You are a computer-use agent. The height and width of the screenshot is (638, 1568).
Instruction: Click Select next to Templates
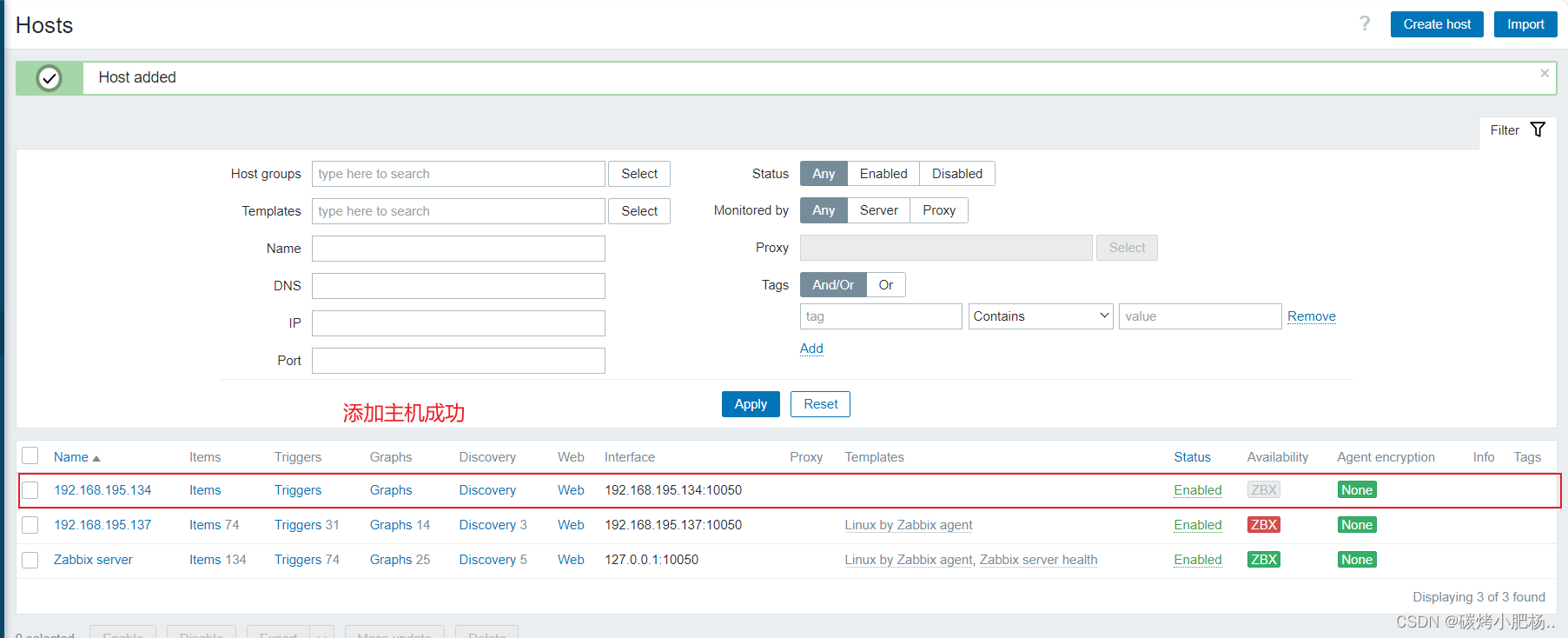click(x=639, y=211)
